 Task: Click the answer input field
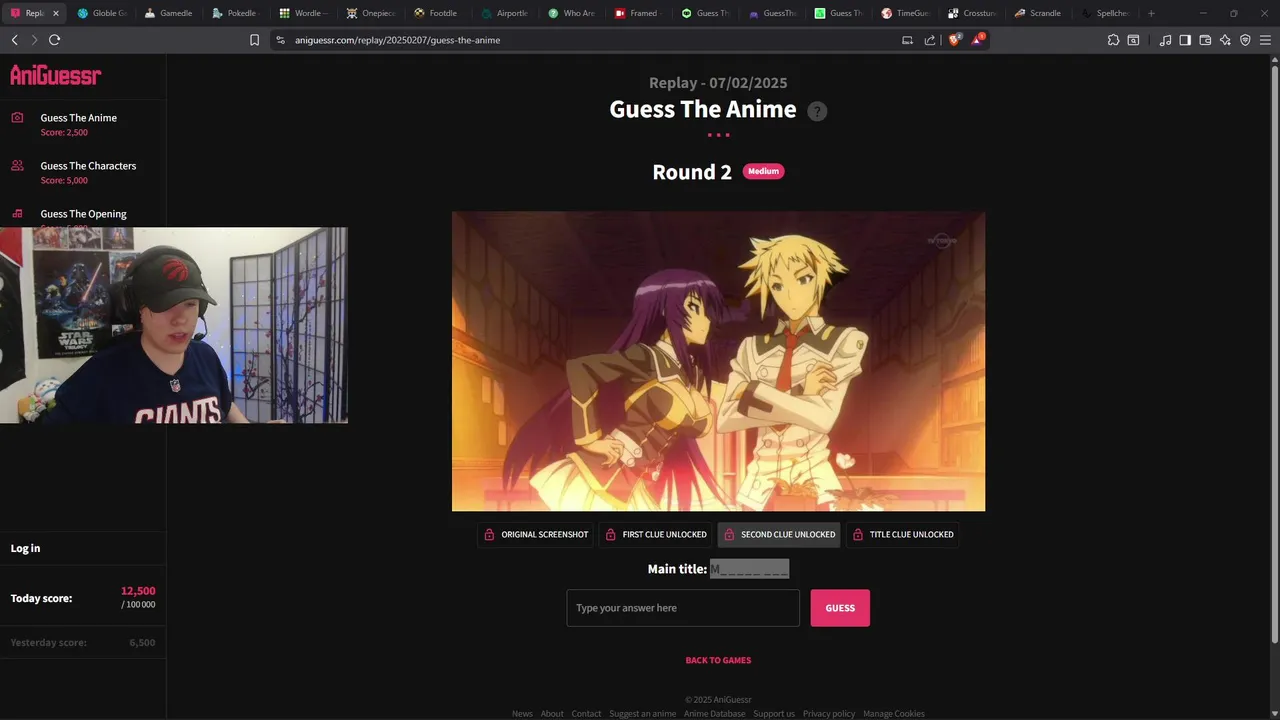tap(683, 608)
